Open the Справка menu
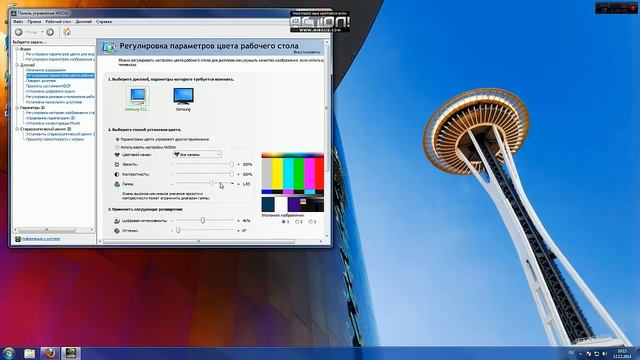The height and width of the screenshot is (360, 640). tap(104, 22)
